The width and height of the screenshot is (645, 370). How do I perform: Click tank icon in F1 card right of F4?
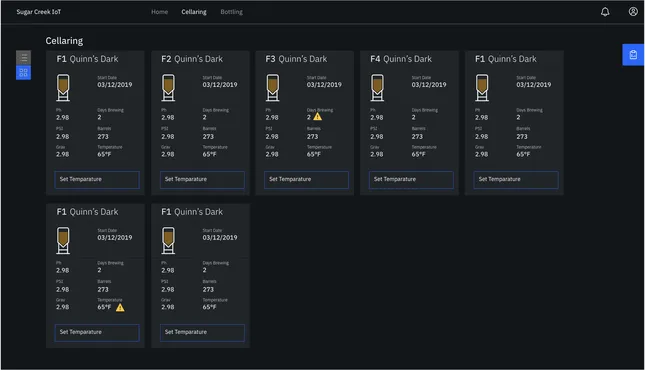[x=482, y=88]
